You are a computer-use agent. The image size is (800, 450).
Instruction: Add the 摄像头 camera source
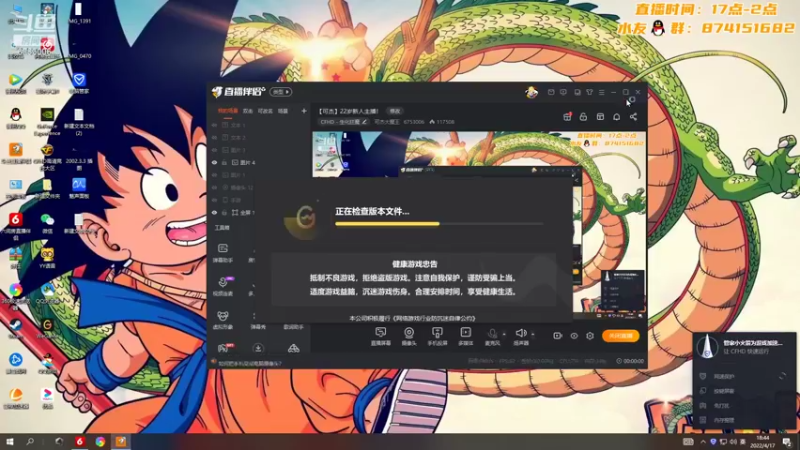[409, 337]
